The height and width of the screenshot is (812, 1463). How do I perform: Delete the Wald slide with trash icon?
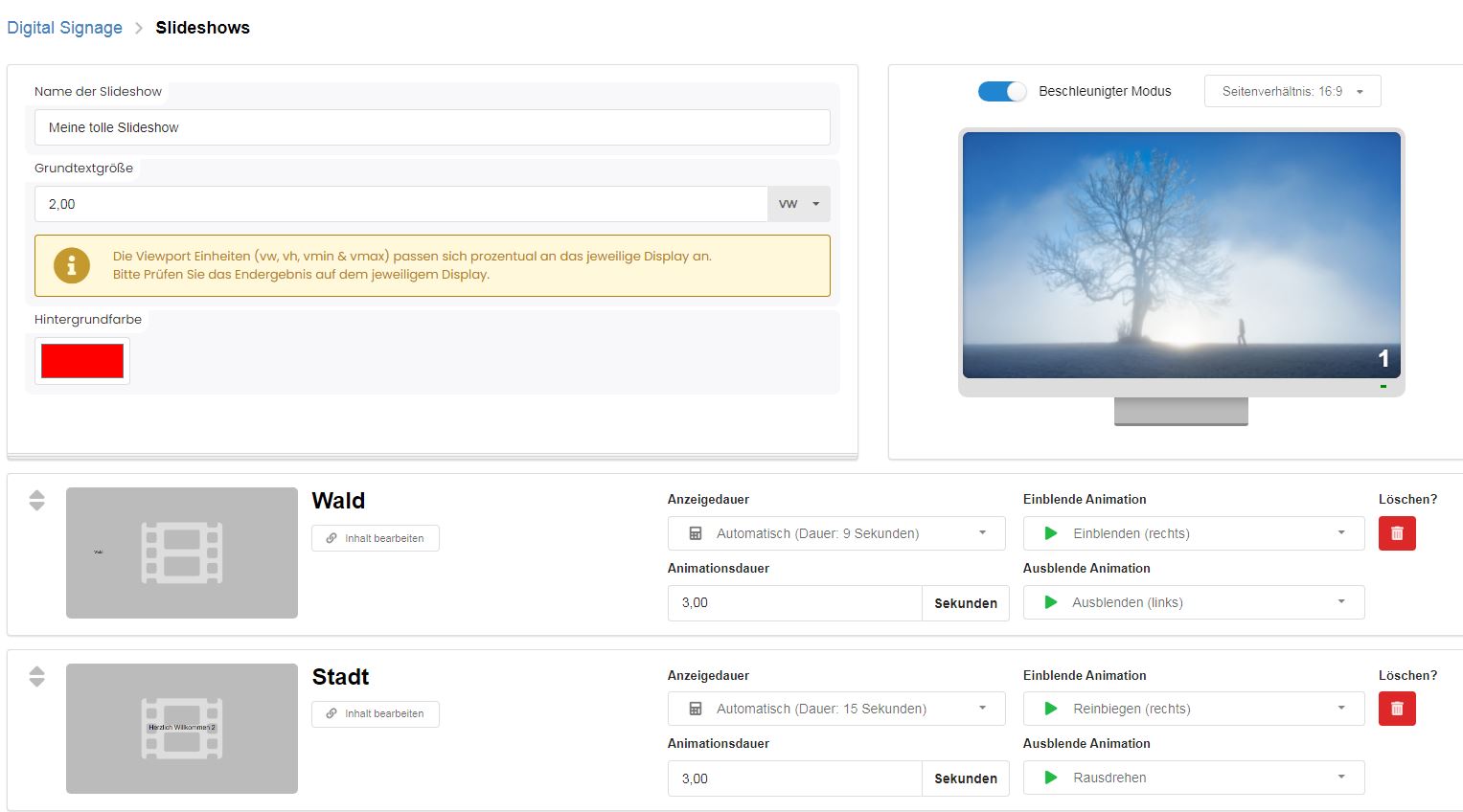click(x=1396, y=533)
